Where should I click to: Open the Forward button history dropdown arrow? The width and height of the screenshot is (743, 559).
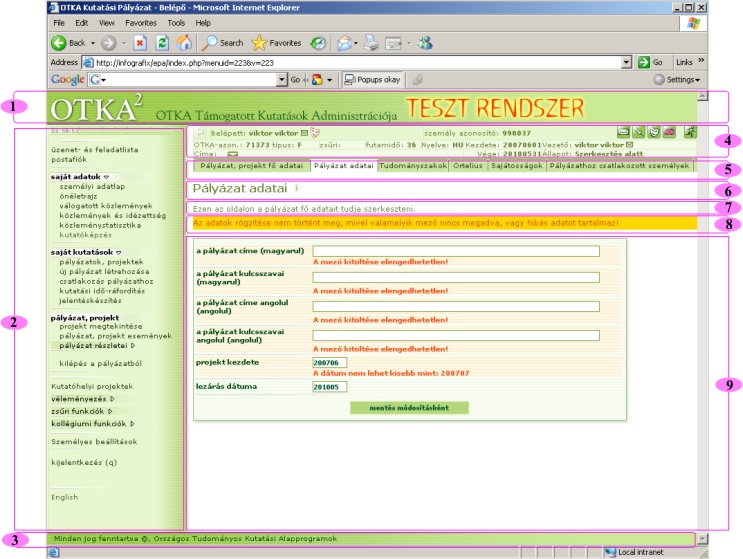(124, 43)
